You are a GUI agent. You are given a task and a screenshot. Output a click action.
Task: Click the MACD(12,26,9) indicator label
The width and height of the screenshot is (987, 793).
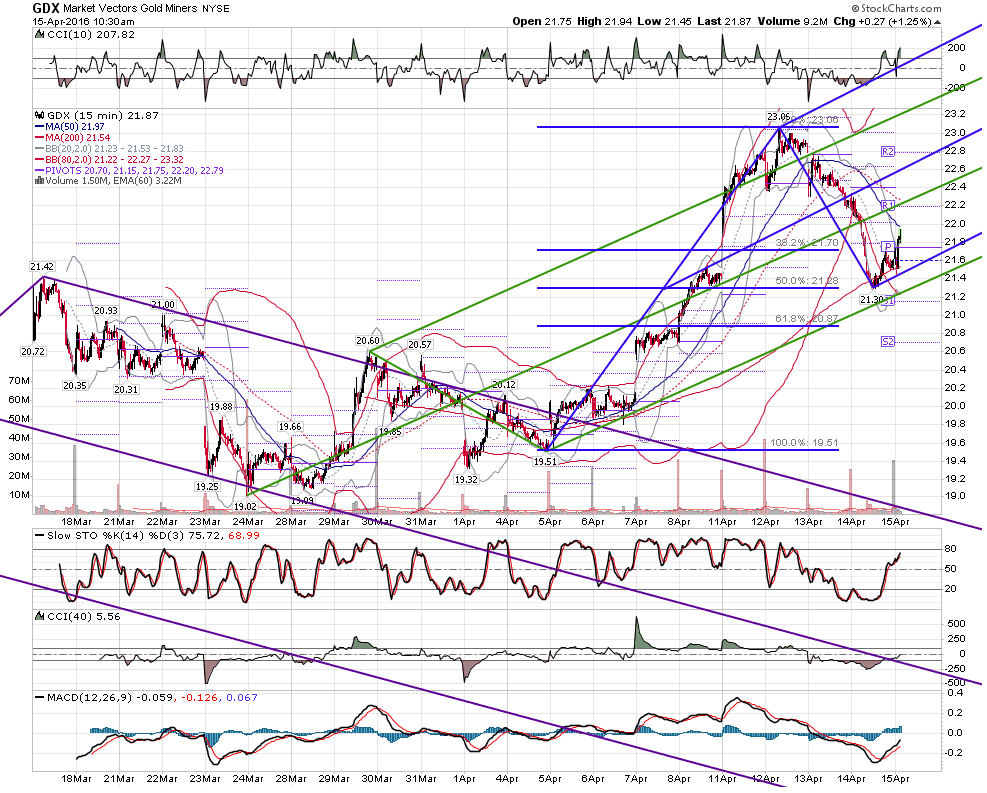click(x=152, y=698)
